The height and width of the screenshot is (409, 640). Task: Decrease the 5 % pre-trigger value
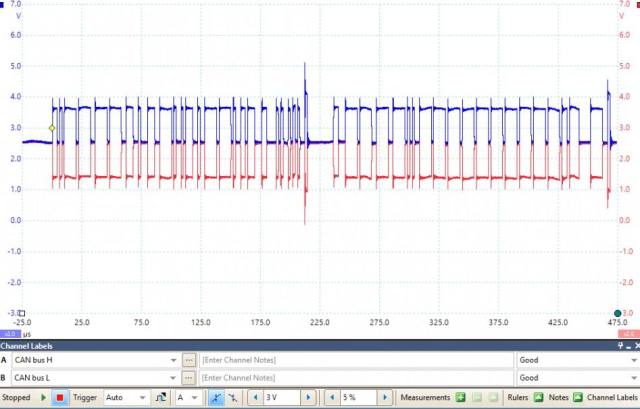pyautogui.click(x=332, y=397)
